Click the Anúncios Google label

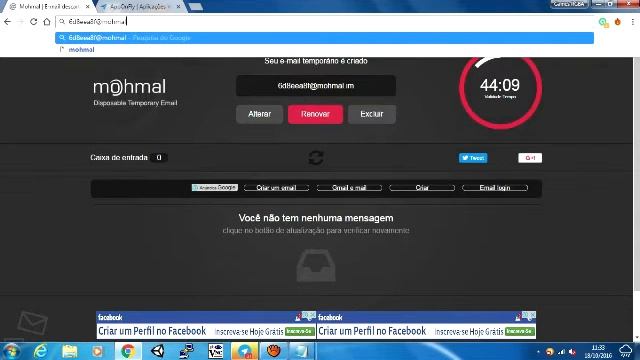click(x=215, y=187)
